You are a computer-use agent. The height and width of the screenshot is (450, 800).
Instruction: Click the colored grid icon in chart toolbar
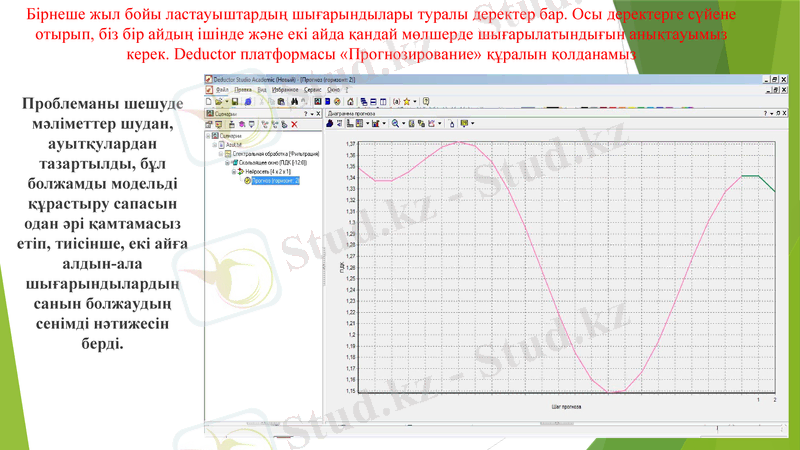pyautogui.click(x=360, y=123)
